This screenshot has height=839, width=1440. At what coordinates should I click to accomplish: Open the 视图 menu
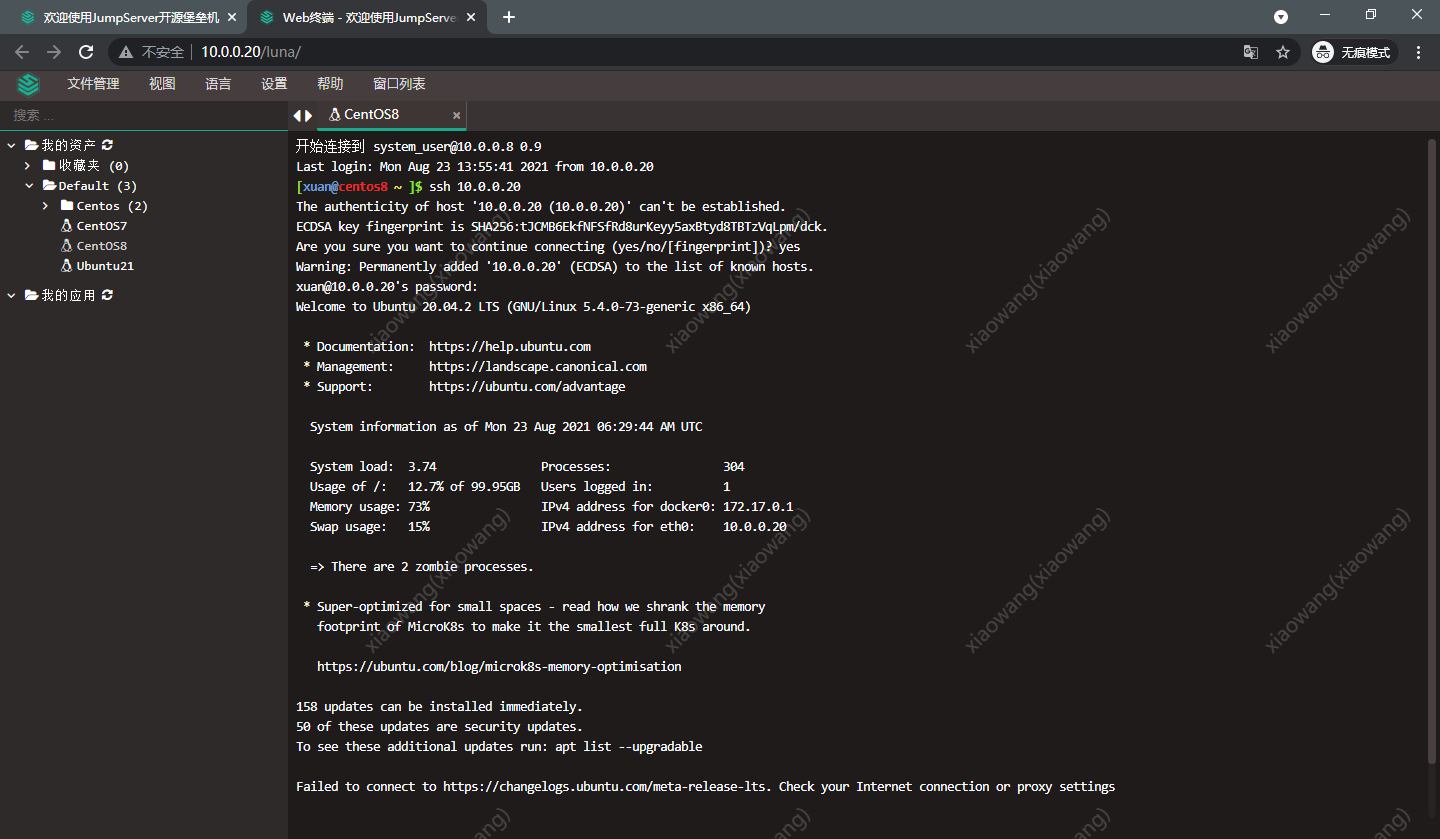click(162, 84)
